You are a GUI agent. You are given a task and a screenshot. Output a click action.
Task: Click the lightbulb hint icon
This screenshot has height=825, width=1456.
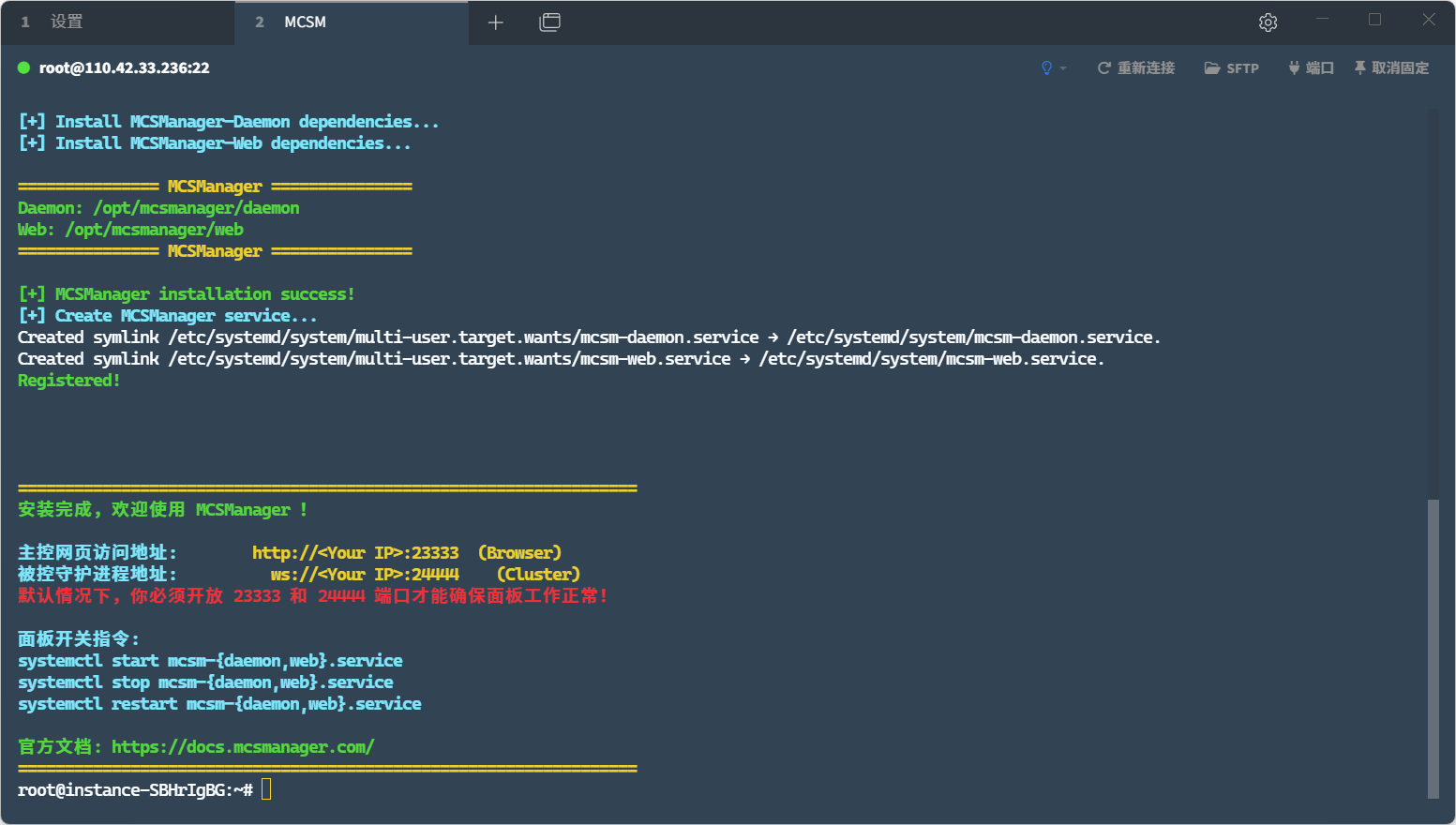coord(1046,67)
